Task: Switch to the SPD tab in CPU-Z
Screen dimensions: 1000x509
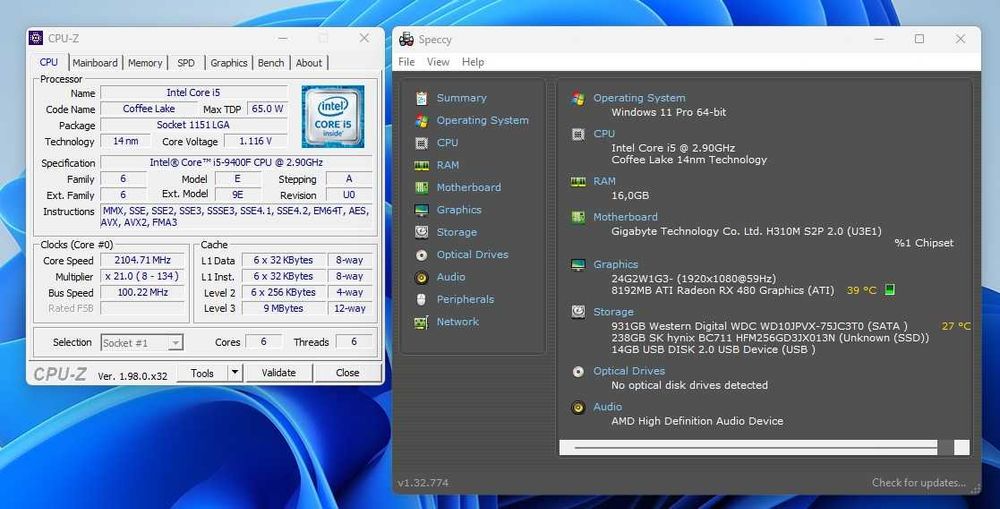Action: (186, 63)
